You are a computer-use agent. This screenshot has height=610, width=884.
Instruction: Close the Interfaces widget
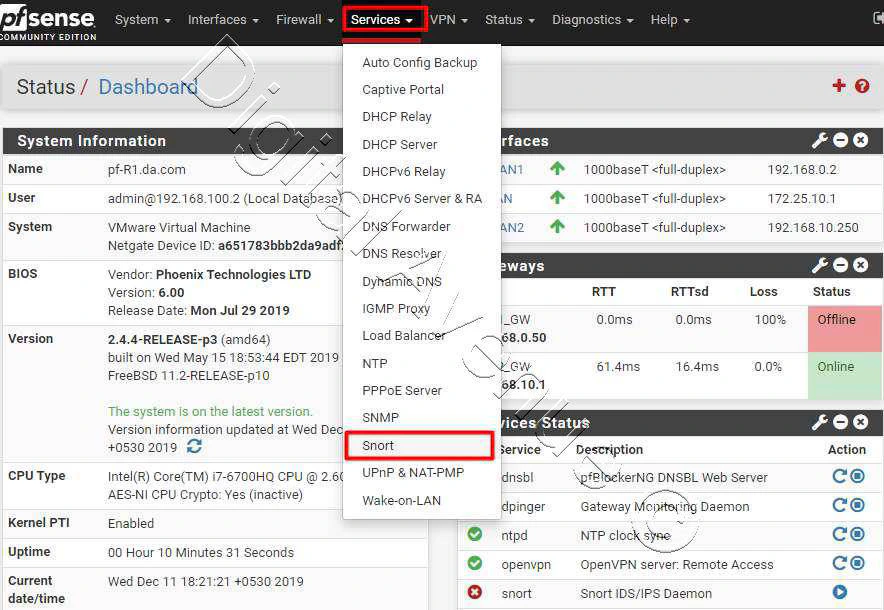[860, 140]
